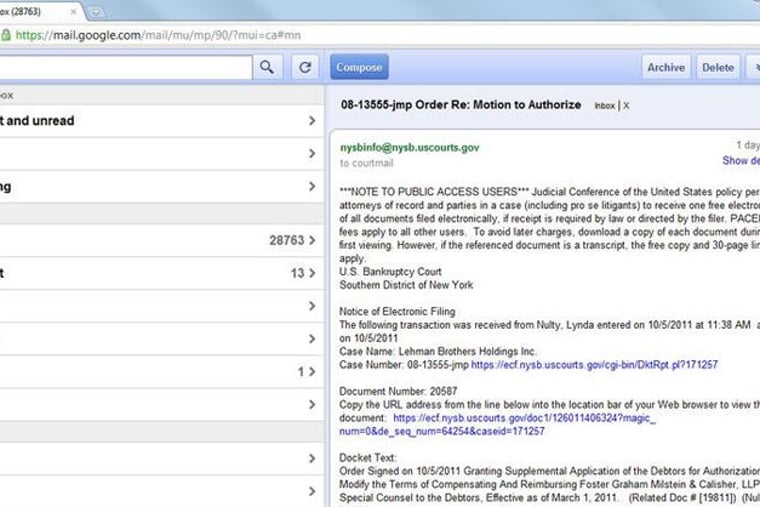Open the row with count 1
Image resolution: width=760 pixels, height=507 pixels.
click(160, 371)
